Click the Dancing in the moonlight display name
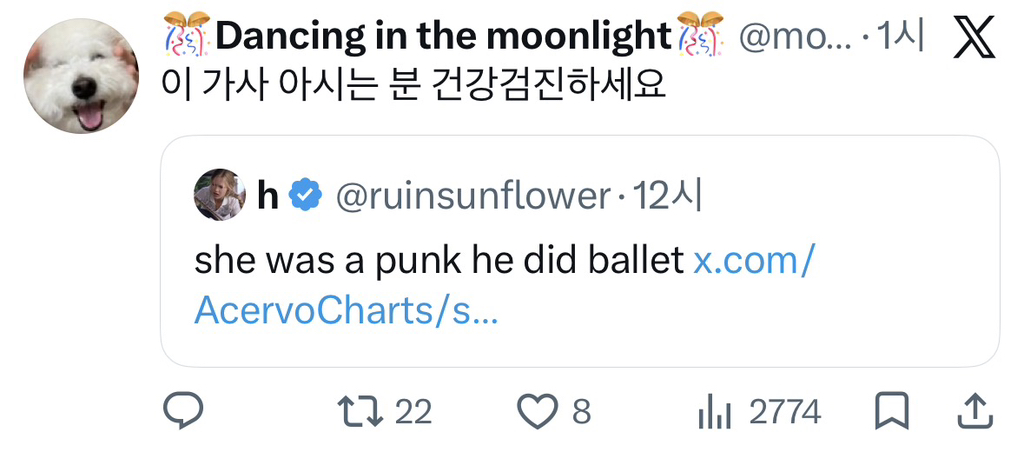 tap(443, 38)
